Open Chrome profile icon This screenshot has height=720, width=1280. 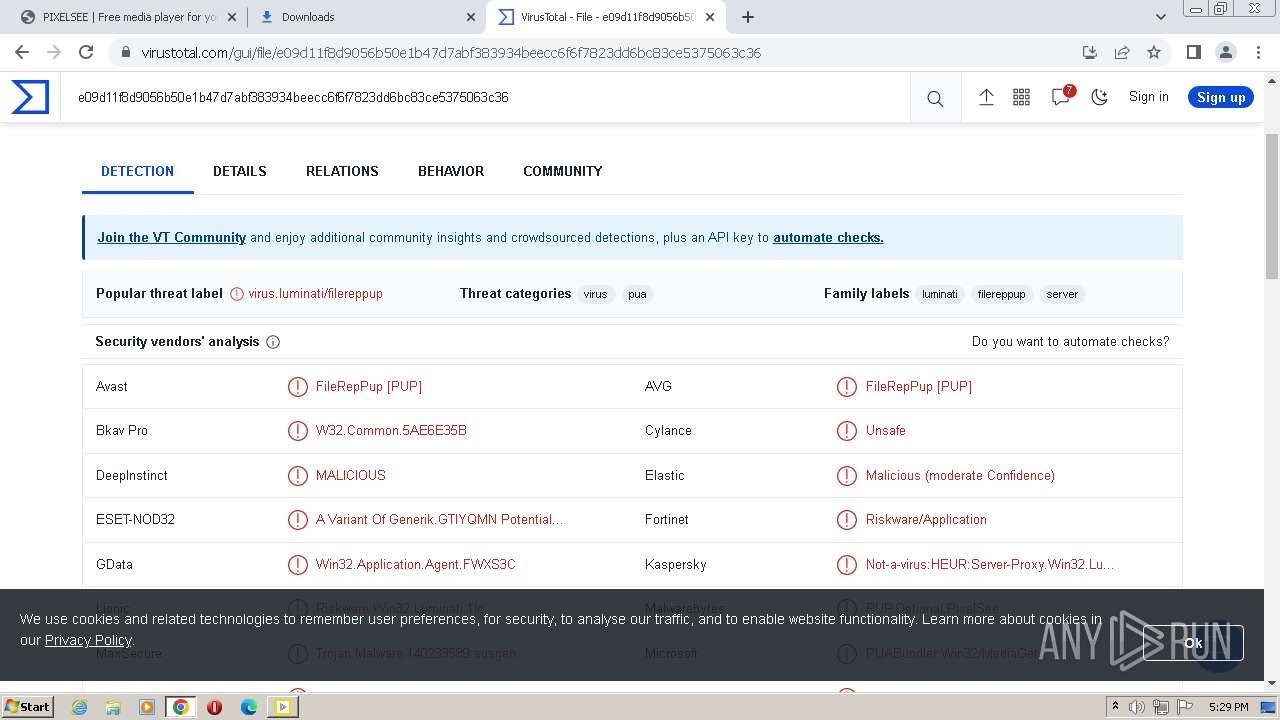pyautogui.click(x=1226, y=53)
